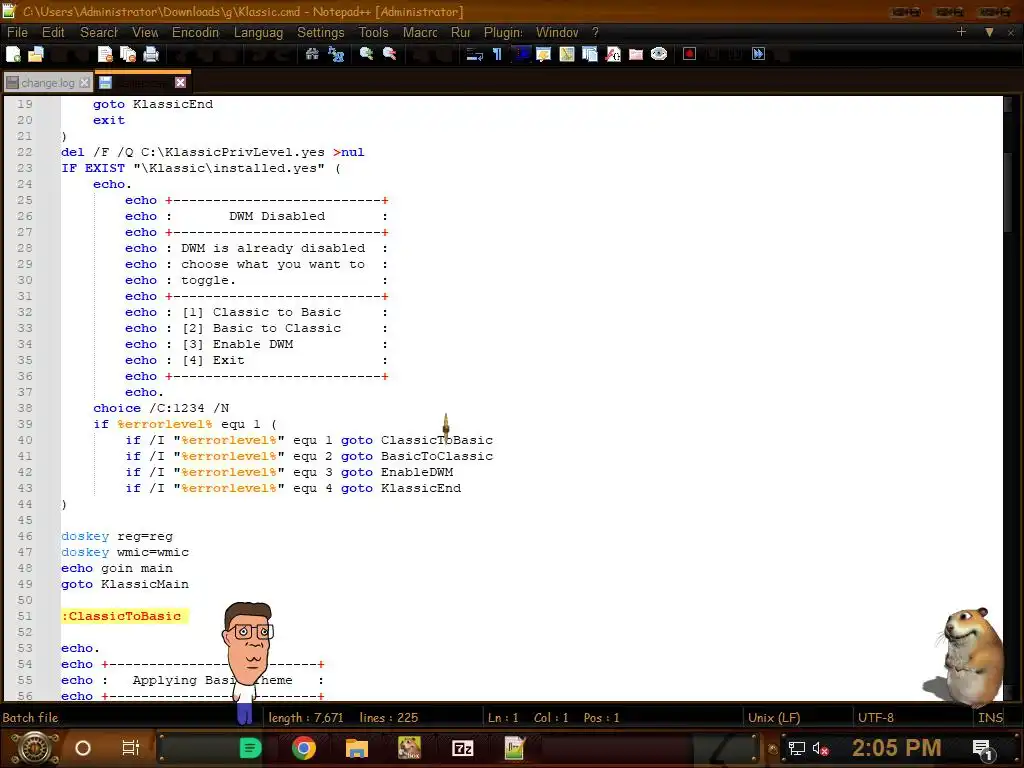
Task: Open the Language menu
Action: click(259, 33)
